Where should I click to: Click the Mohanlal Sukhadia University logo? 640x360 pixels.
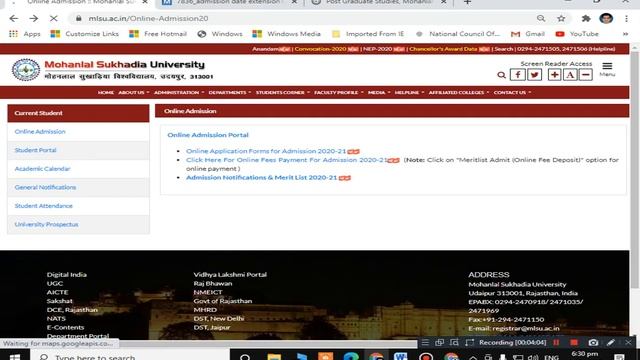(26, 70)
